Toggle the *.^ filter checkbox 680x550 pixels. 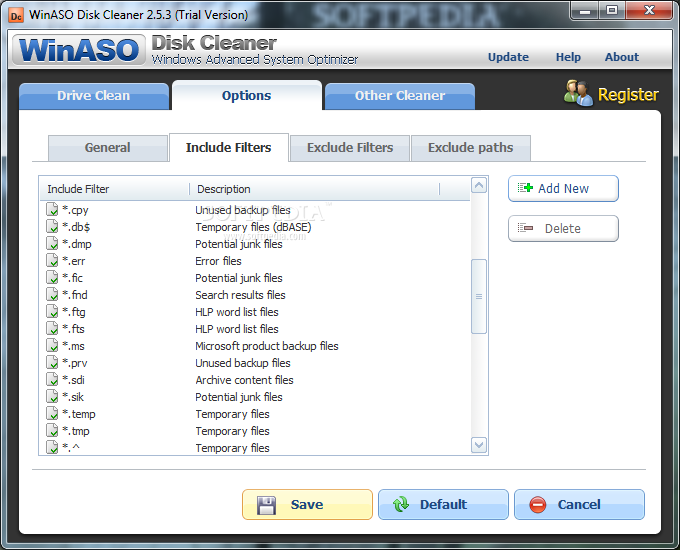(x=52, y=447)
